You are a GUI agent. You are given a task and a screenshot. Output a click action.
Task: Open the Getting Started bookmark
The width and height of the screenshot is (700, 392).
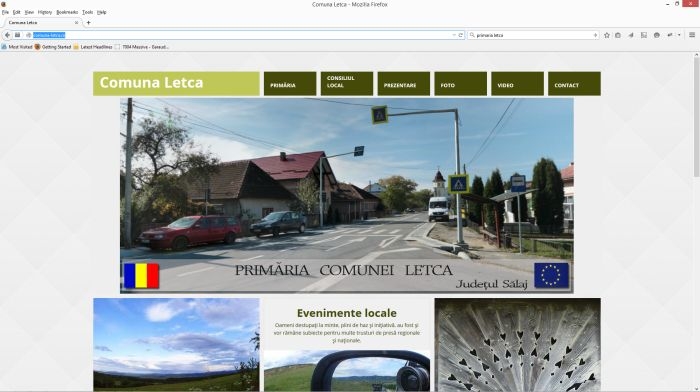pos(53,47)
